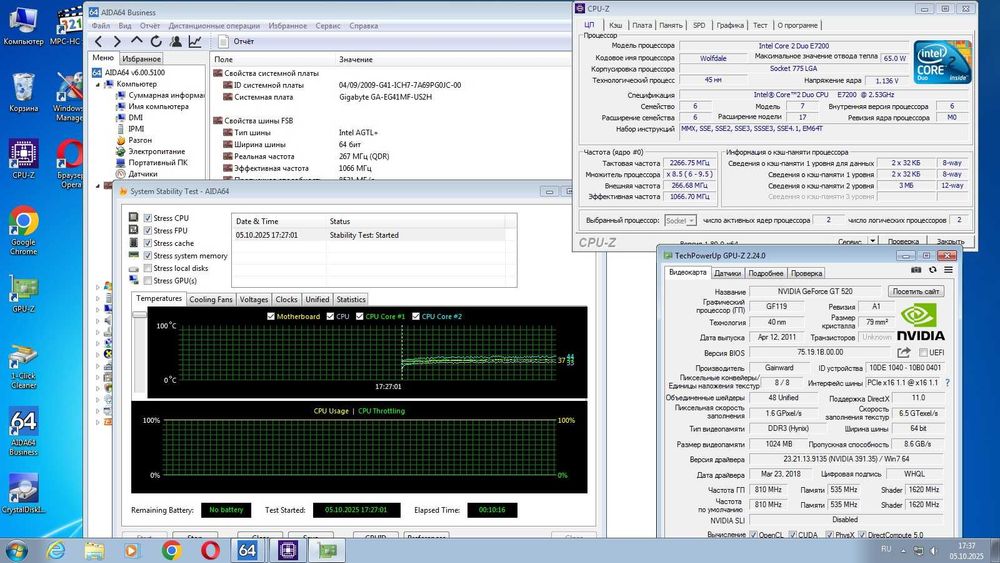Click the AIDA64 up-level arrow
The width and height of the screenshot is (1000, 563).
coord(136,41)
